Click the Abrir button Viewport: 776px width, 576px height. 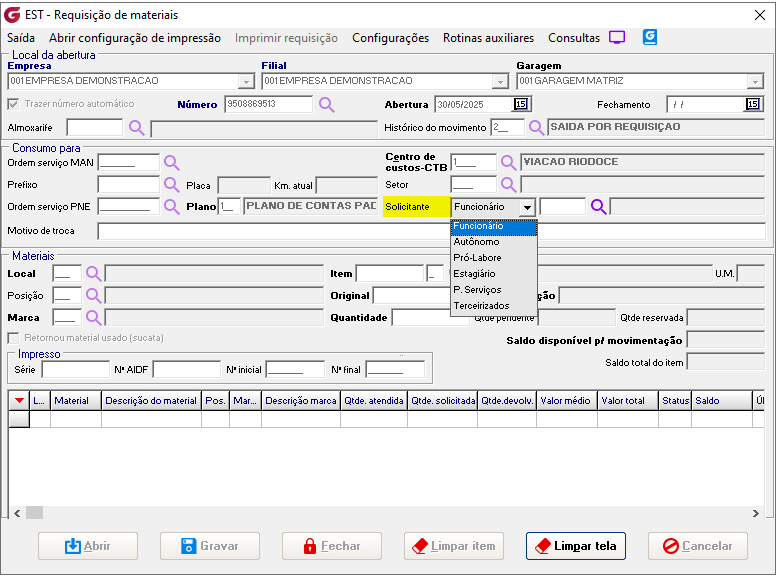(x=88, y=546)
